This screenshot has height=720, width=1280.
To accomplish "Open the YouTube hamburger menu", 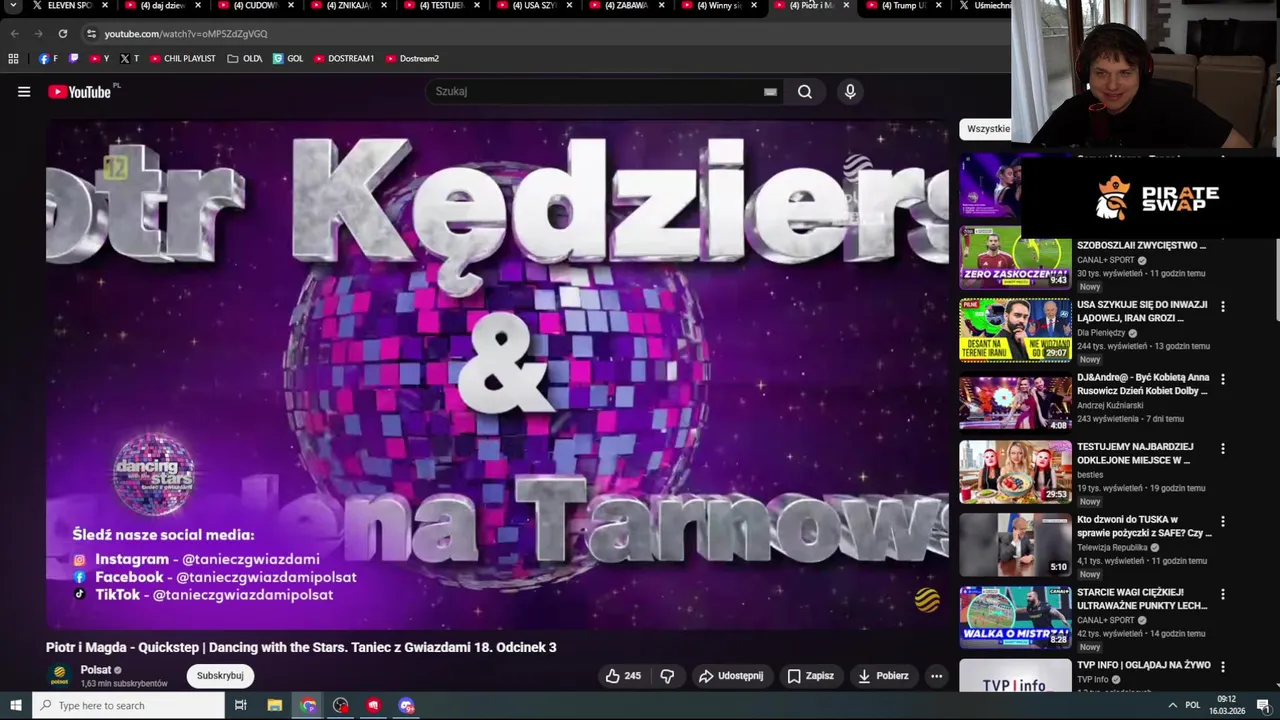I will coord(24,92).
